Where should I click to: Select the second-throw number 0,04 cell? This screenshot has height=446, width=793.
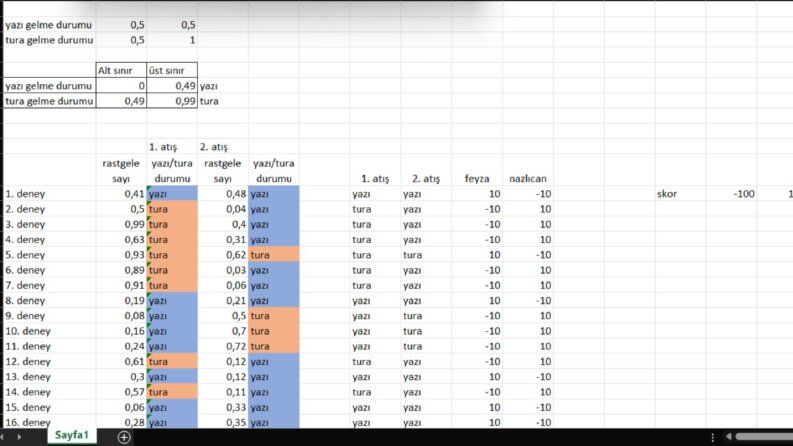[x=223, y=209]
